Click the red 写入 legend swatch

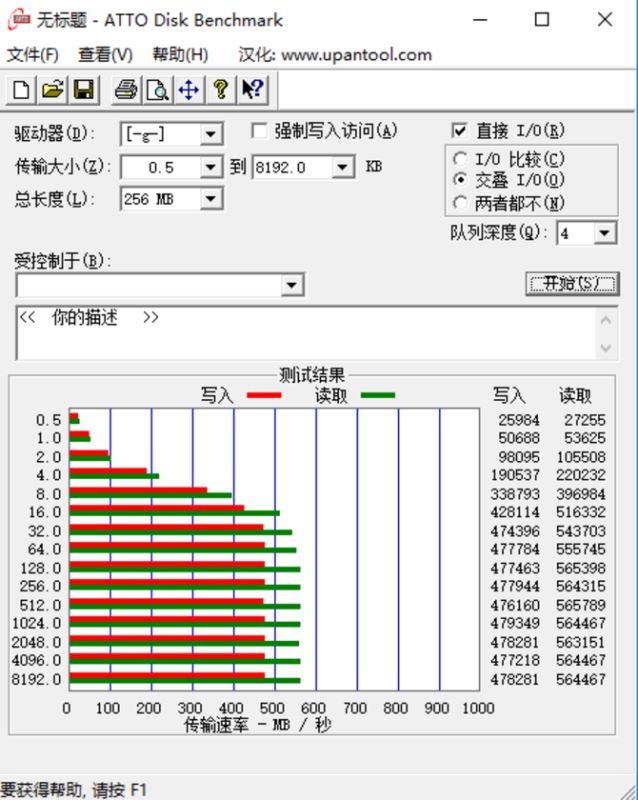(263, 395)
